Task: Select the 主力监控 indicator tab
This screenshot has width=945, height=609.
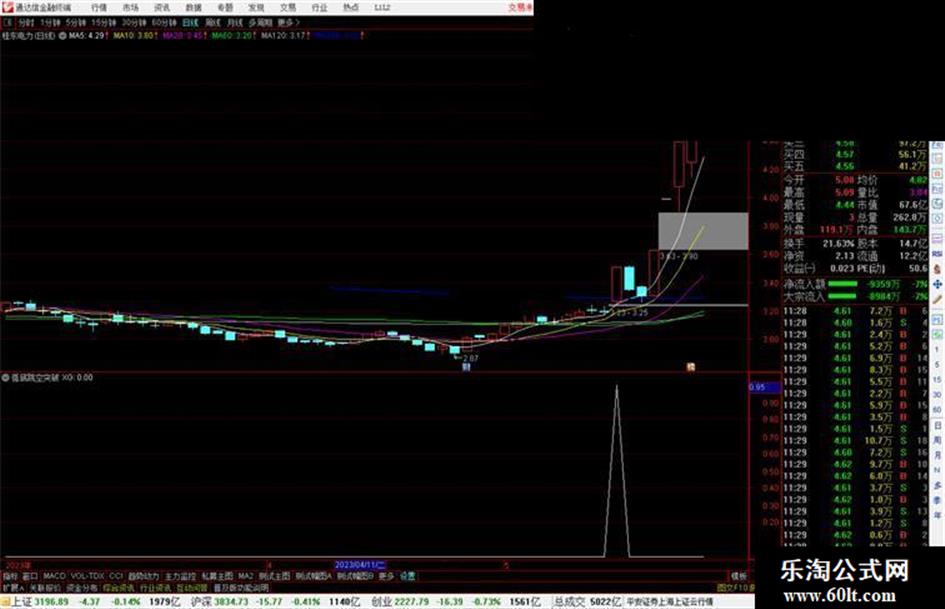Action: pos(180,576)
